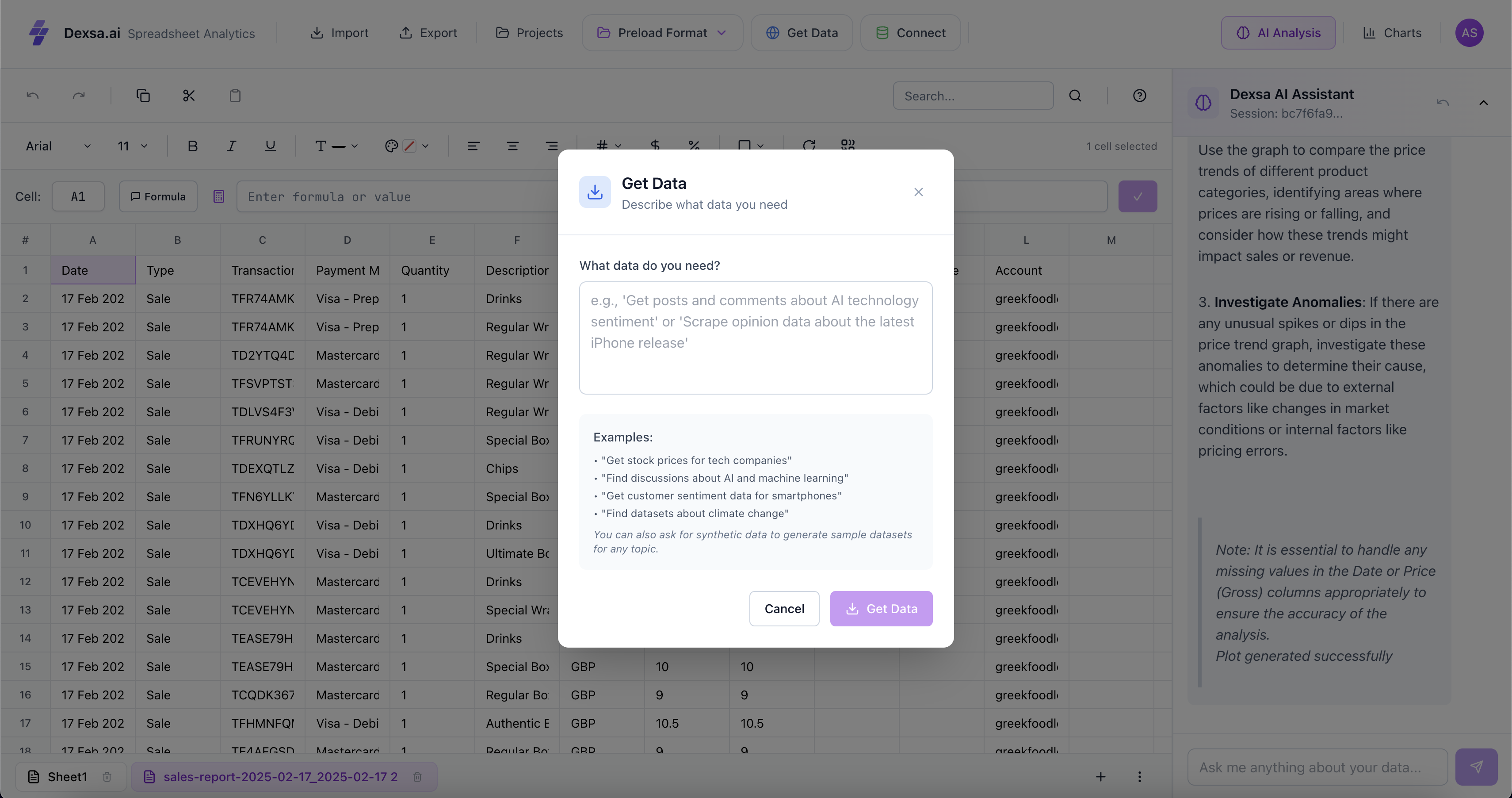Delete Sheet1 with its trash icon

pyautogui.click(x=107, y=777)
